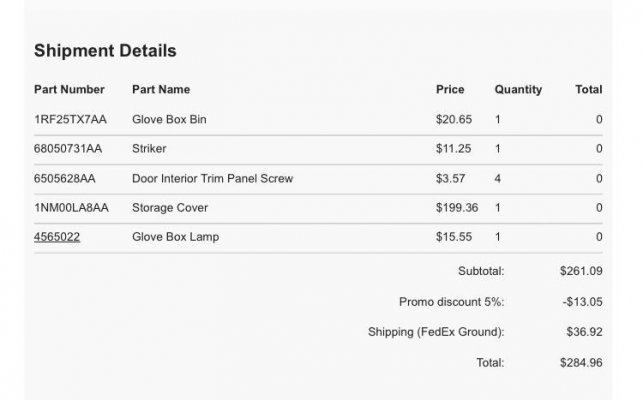Image resolution: width=643 pixels, height=400 pixels.
Task: Click Door Interior Trim Panel Screw name
Action: [x=212, y=178]
